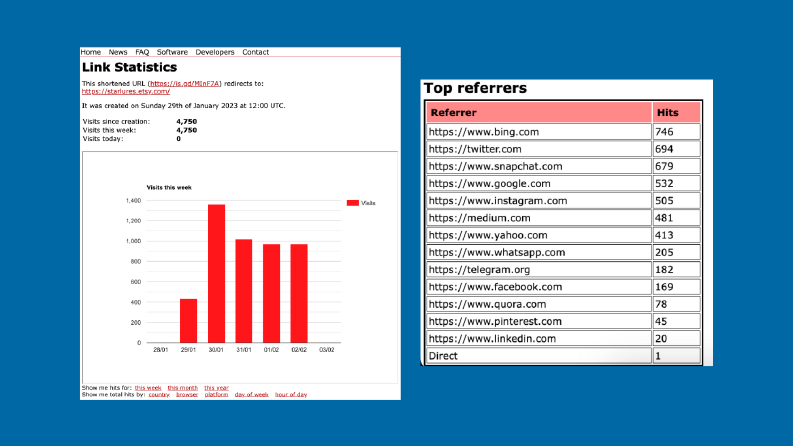
Task: Select the https://www.instagram.com referrer cell
Action: (539, 201)
